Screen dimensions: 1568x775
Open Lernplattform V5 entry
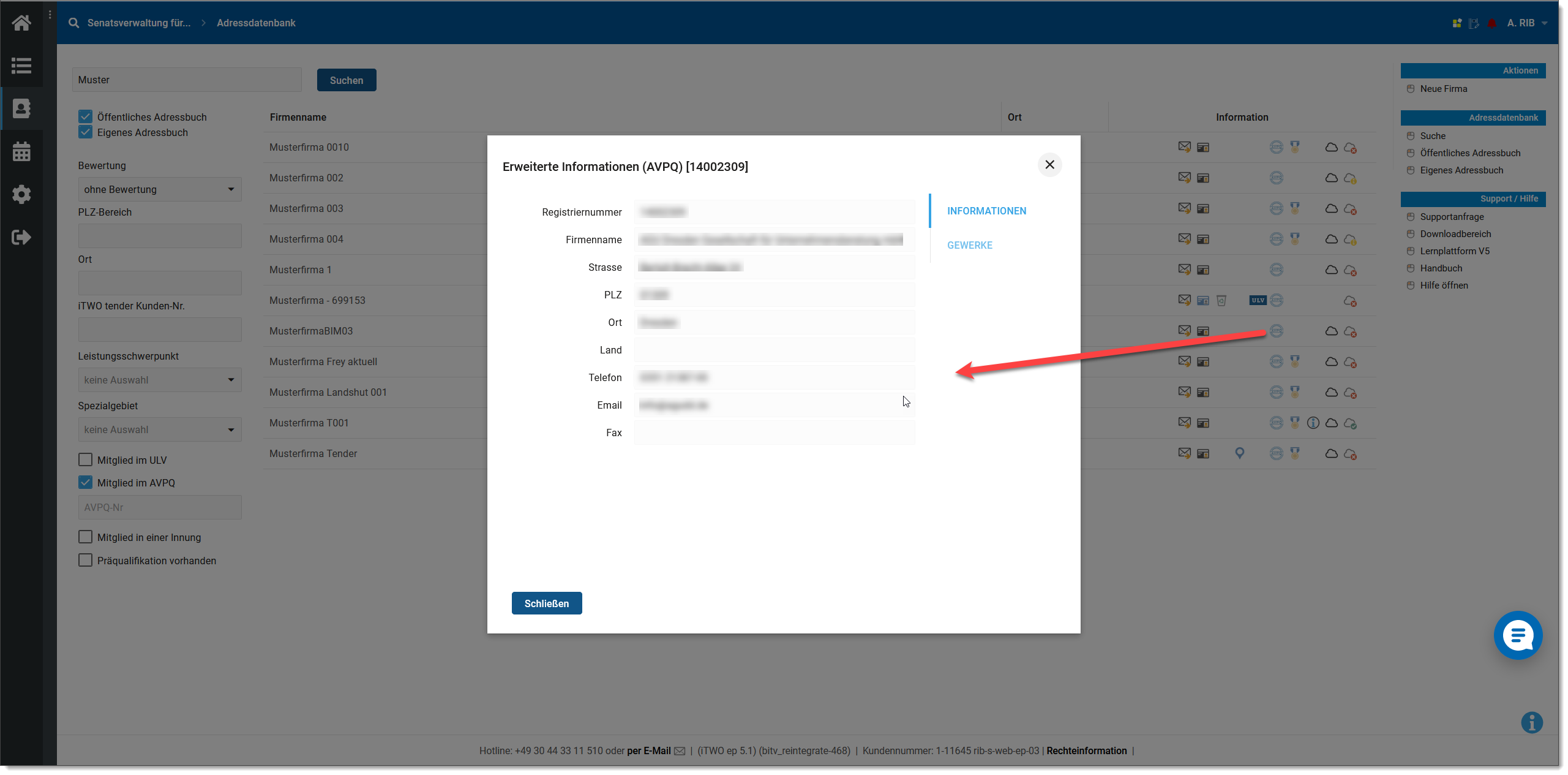click(1454, 251)
